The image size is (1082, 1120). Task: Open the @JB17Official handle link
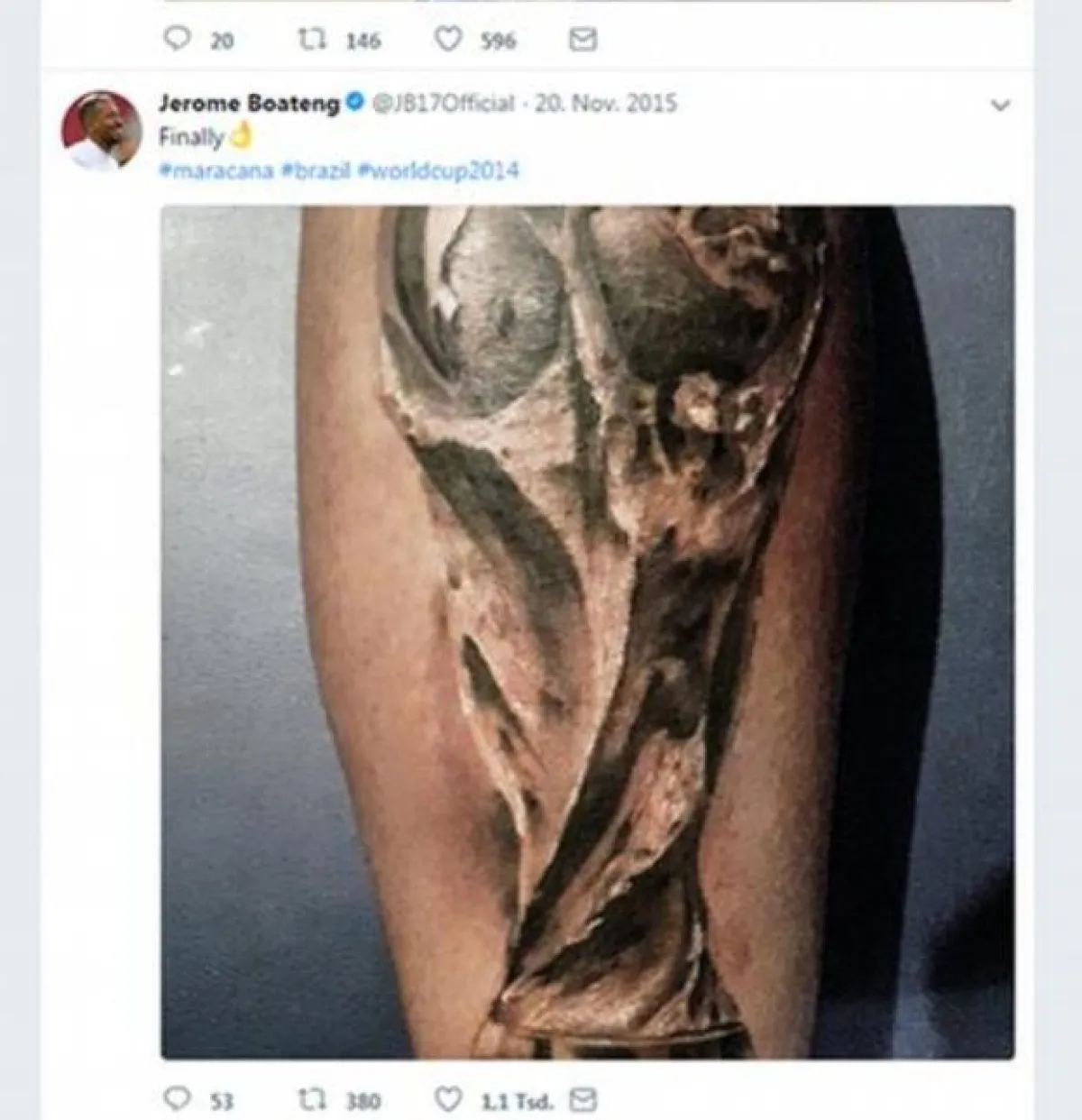click(443, 103)
